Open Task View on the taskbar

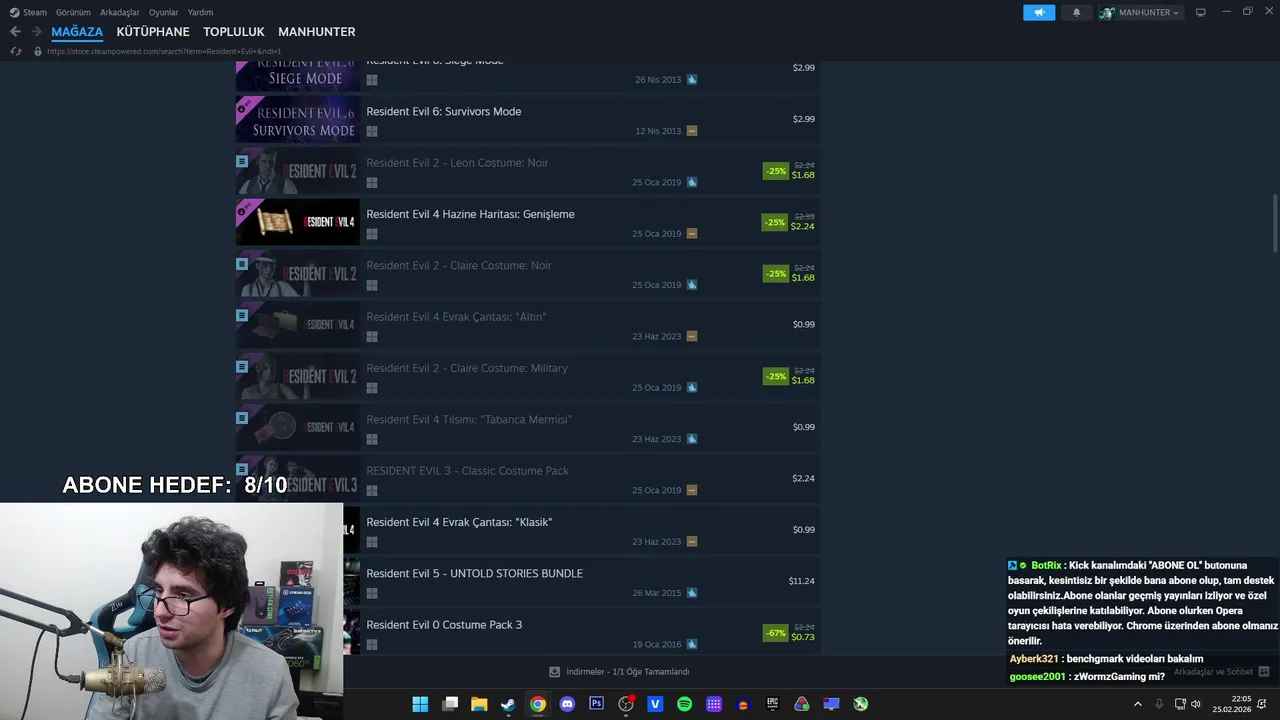(x=450, y=704)
